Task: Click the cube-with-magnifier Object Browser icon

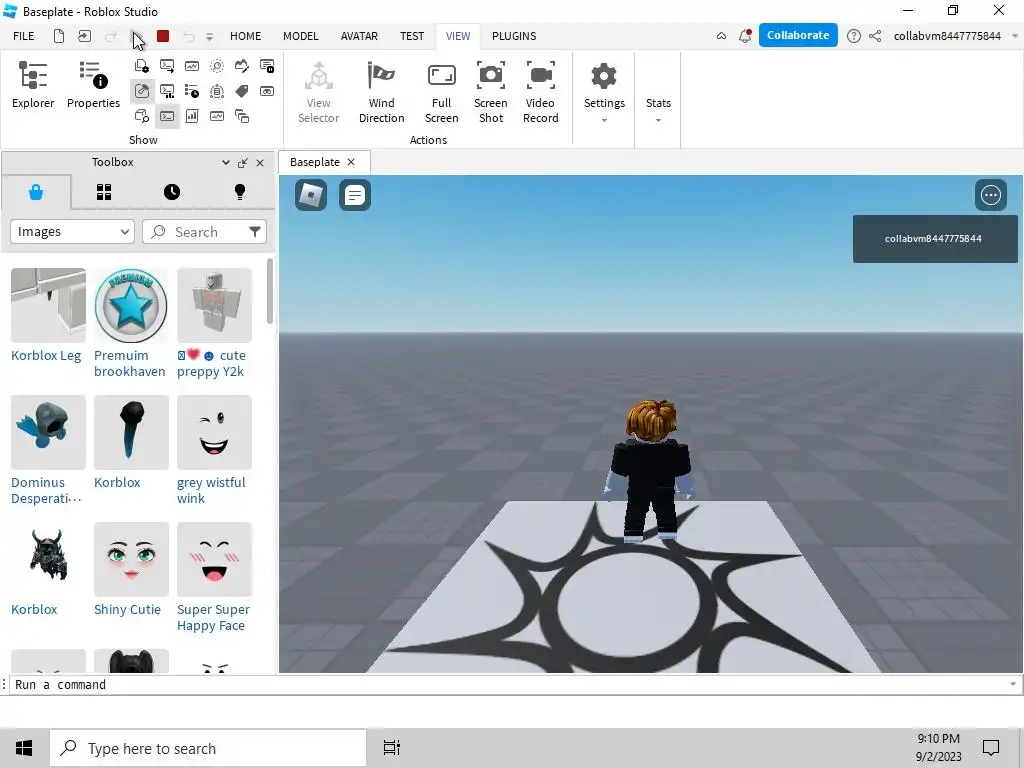Action: click(142, 116)
